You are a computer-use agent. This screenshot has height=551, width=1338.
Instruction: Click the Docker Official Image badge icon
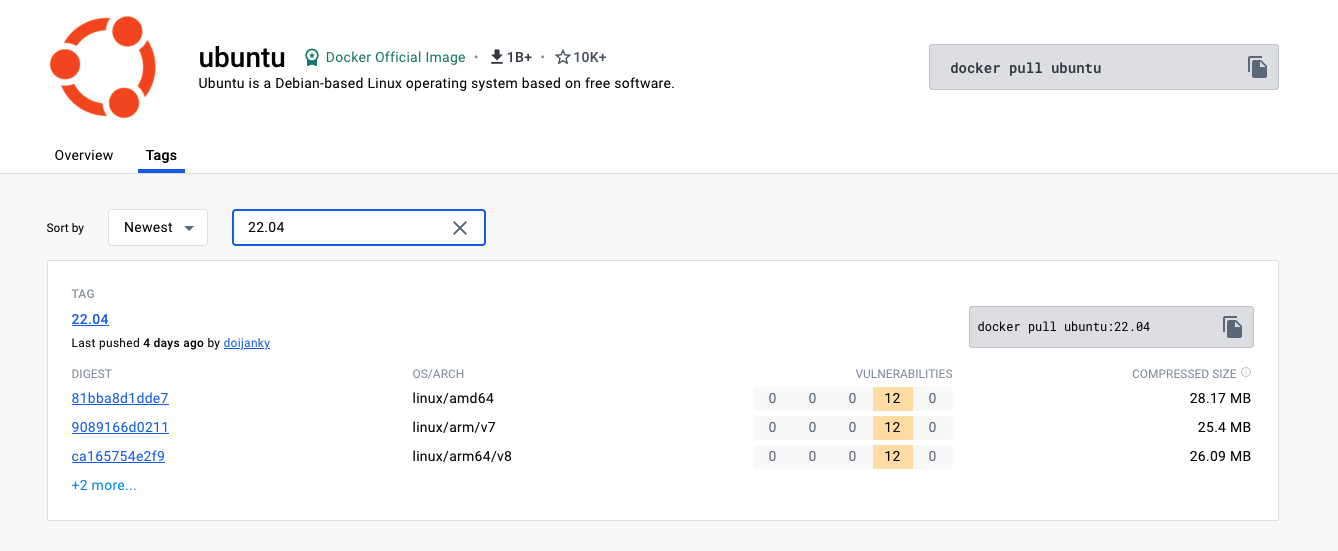coord(312,57)
